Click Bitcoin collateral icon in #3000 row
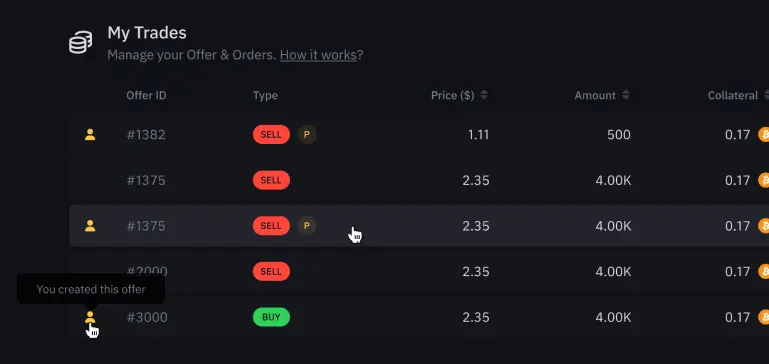The height and width of the screenshot is (364, 769). pyautogui.click(x=764, y=317)
